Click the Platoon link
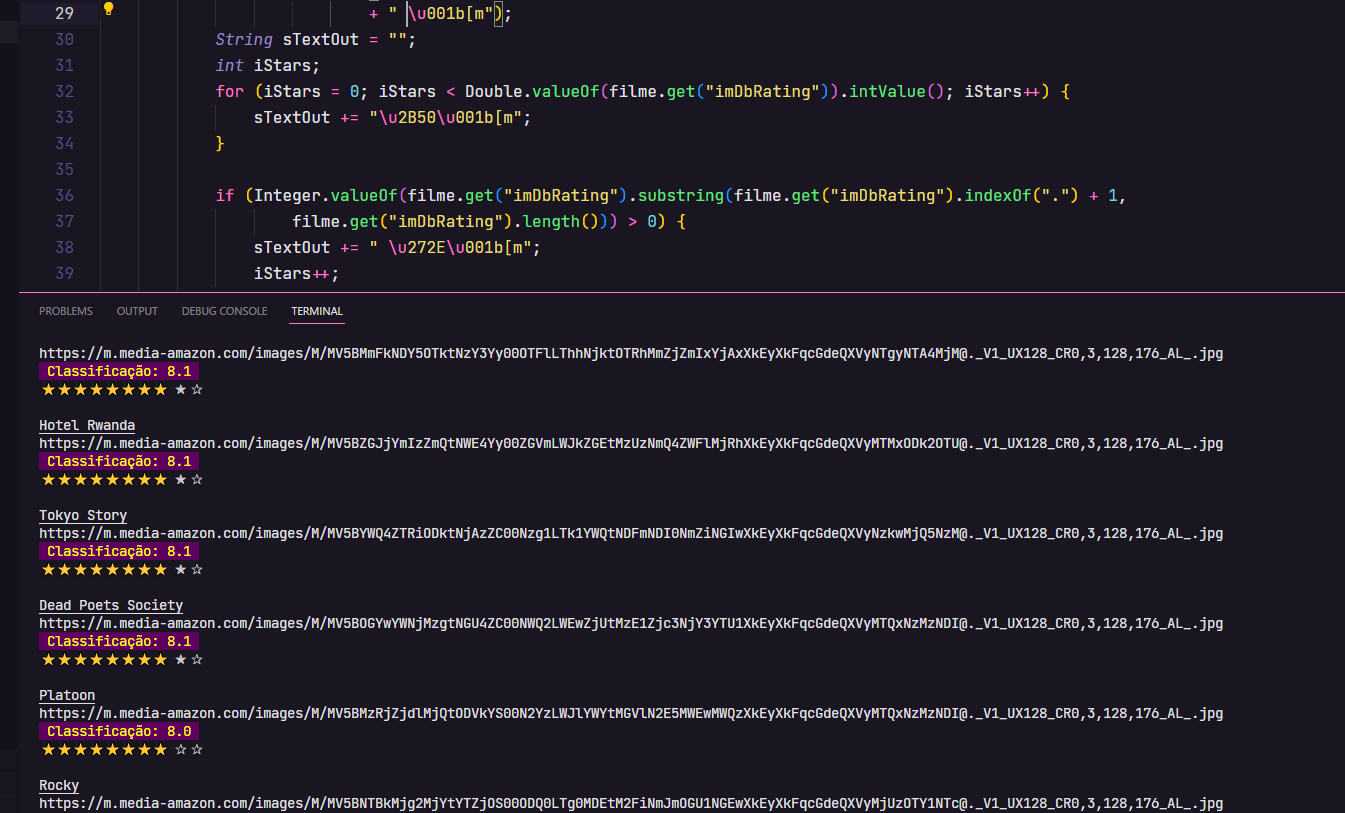Screen dimensions: 1345x813 coord(67,694)
